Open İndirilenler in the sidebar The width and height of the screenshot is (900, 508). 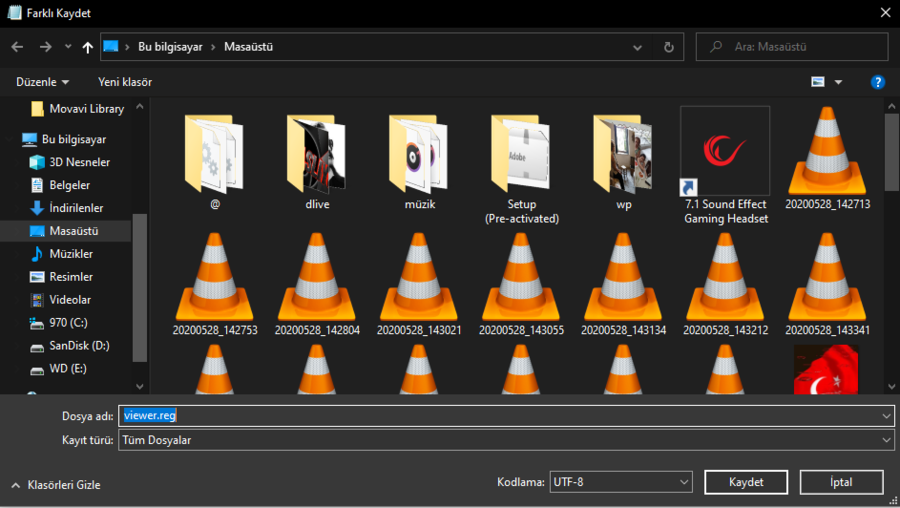click(x=67, y=208)
